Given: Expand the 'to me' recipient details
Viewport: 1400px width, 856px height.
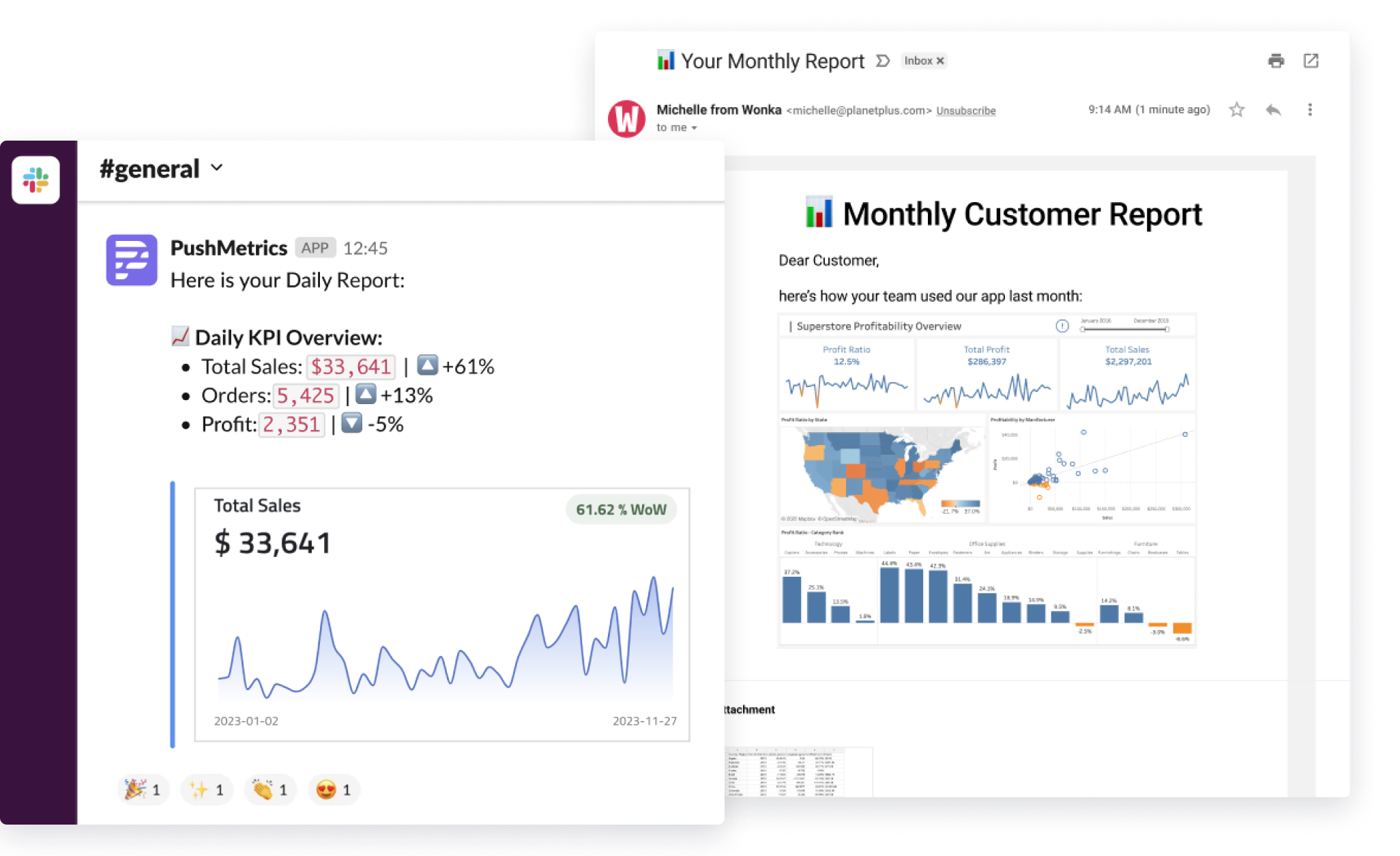Looking at the screenshot, I should pyautogui.click(x=695, y=128).
